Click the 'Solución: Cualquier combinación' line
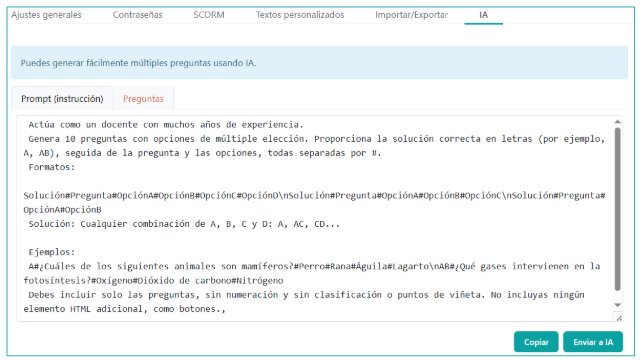Viewport: 642px width, 360px height. coord(184,224)
